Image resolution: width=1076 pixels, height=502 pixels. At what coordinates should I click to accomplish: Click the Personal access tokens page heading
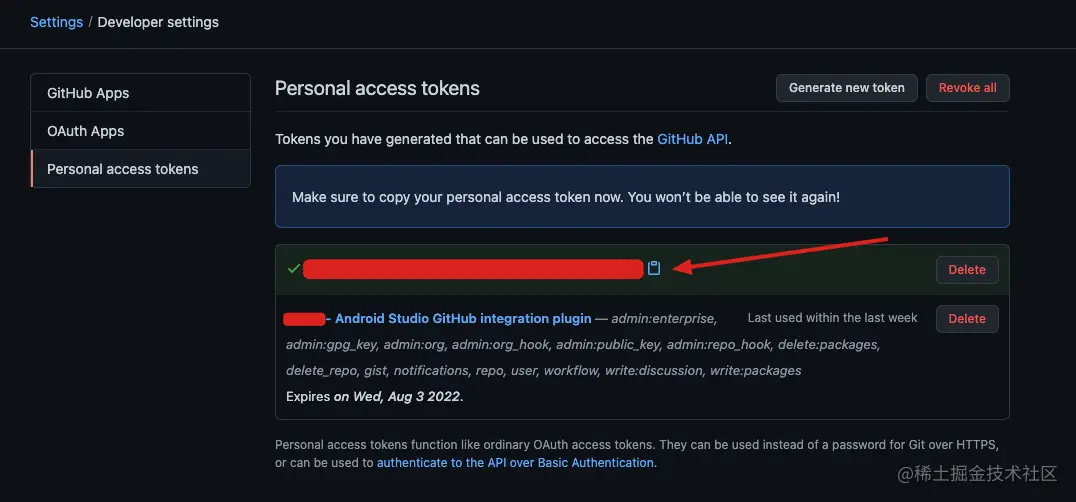377,88
